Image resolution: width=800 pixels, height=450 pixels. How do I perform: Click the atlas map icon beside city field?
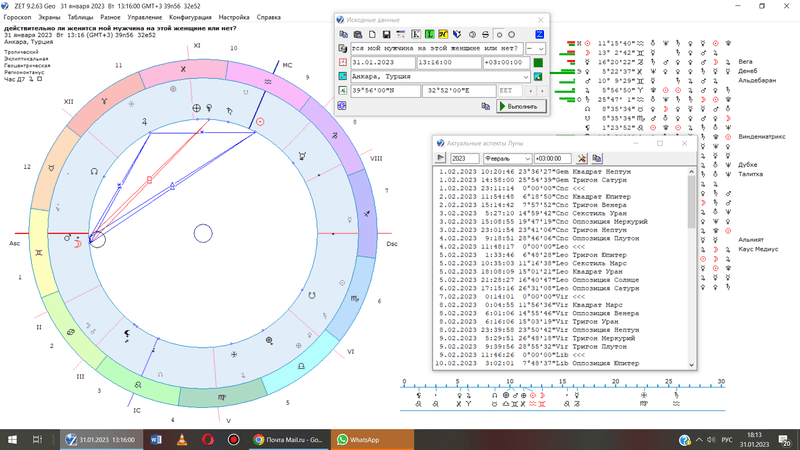point(537,77)
